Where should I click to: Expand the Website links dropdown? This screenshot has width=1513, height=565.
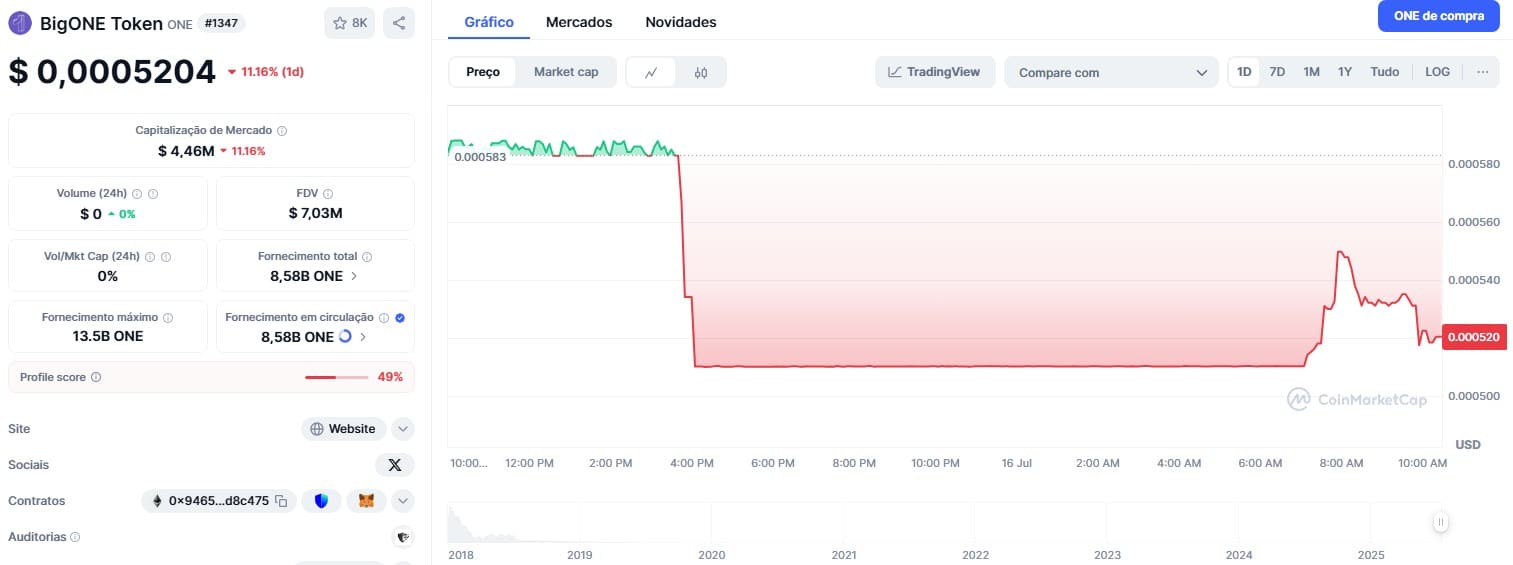pos(403,429)
